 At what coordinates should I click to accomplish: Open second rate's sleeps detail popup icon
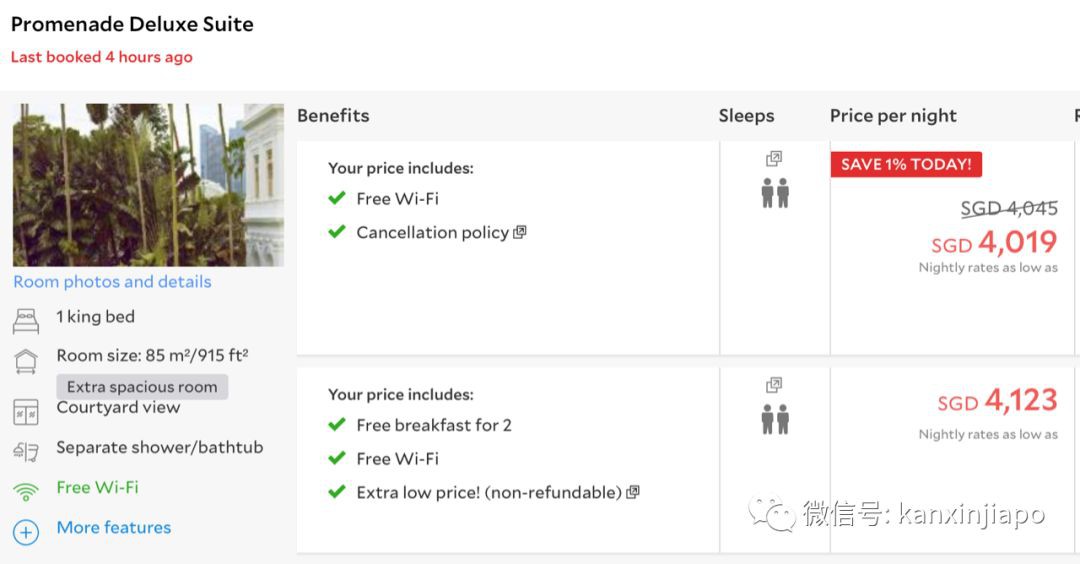(x=774, y=385)
